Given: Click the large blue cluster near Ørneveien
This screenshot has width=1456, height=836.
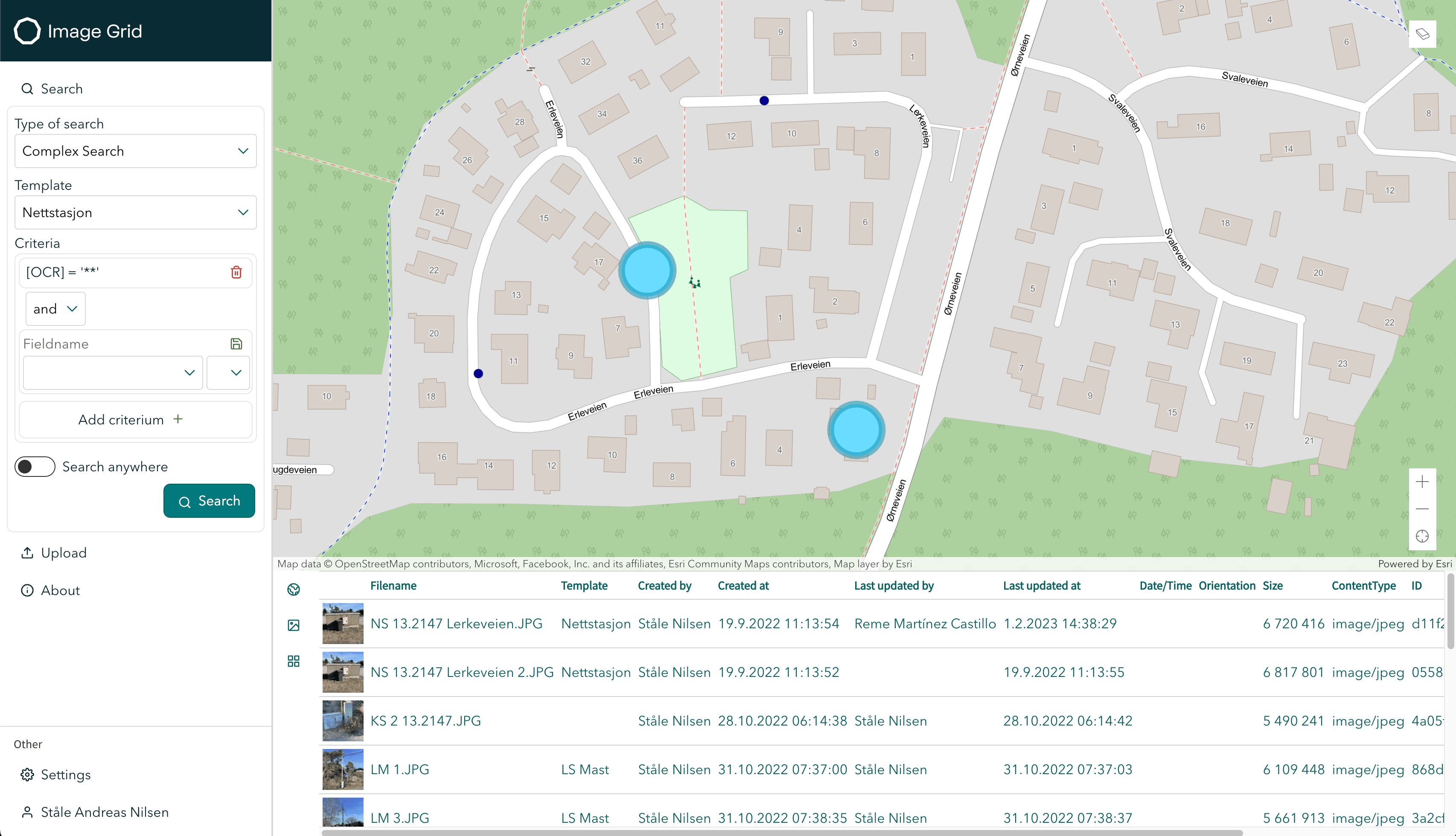Looking at the screenshot, I should click(x=856, y=430).
